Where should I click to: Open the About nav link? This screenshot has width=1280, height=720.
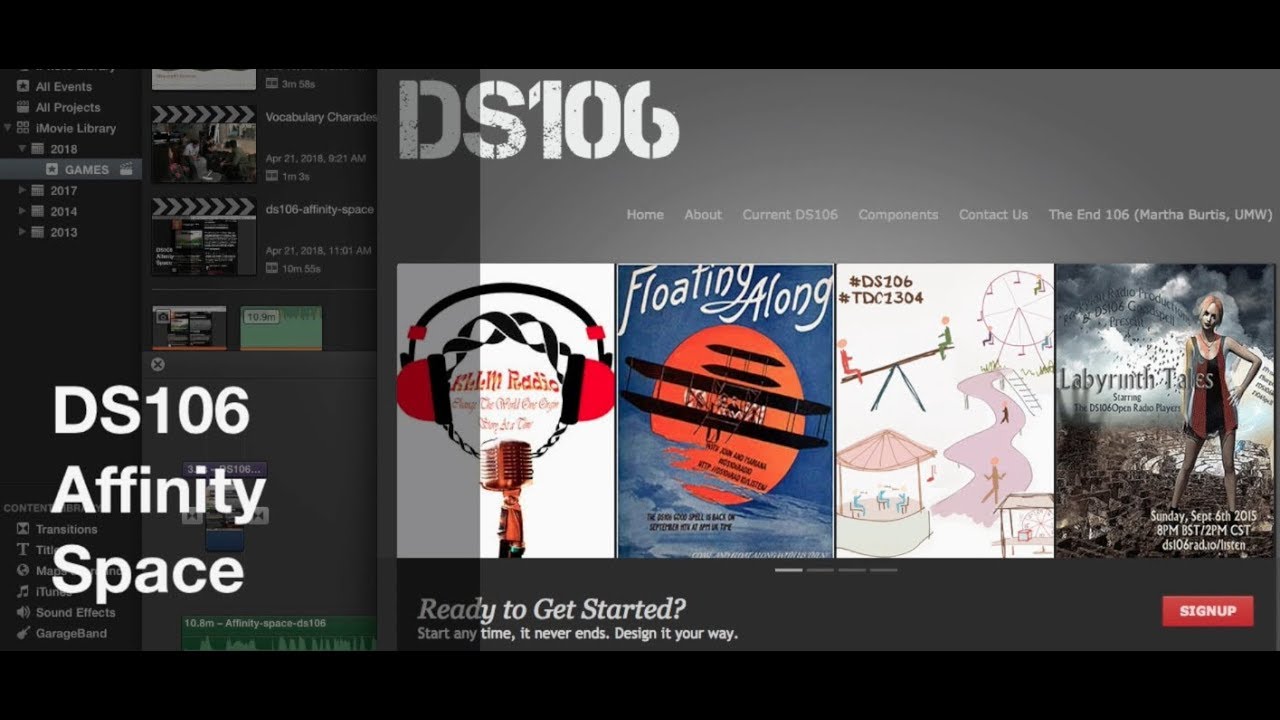[x=703, y=215]
